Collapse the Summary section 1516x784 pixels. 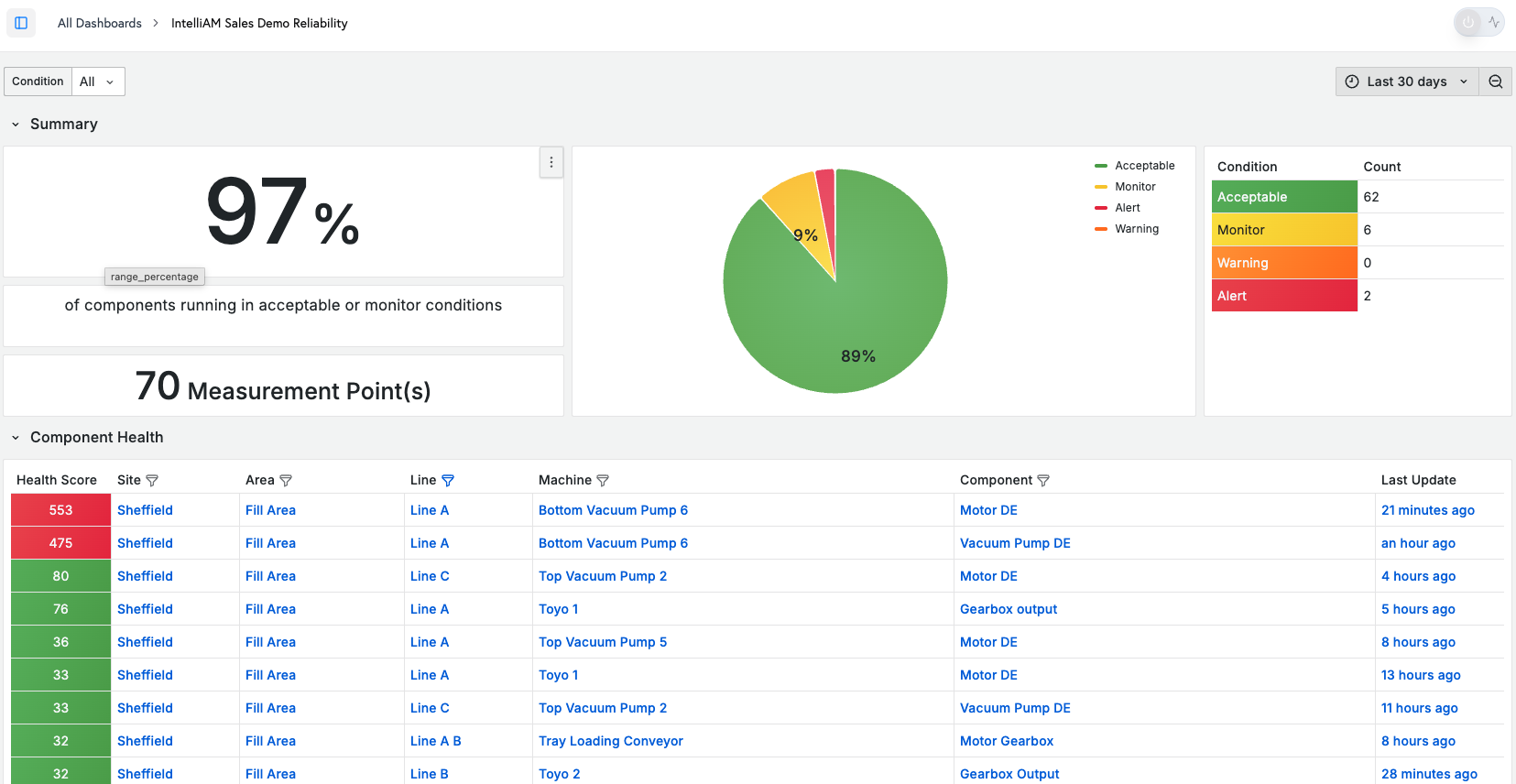pyautogui.click(x=16, y=125)
